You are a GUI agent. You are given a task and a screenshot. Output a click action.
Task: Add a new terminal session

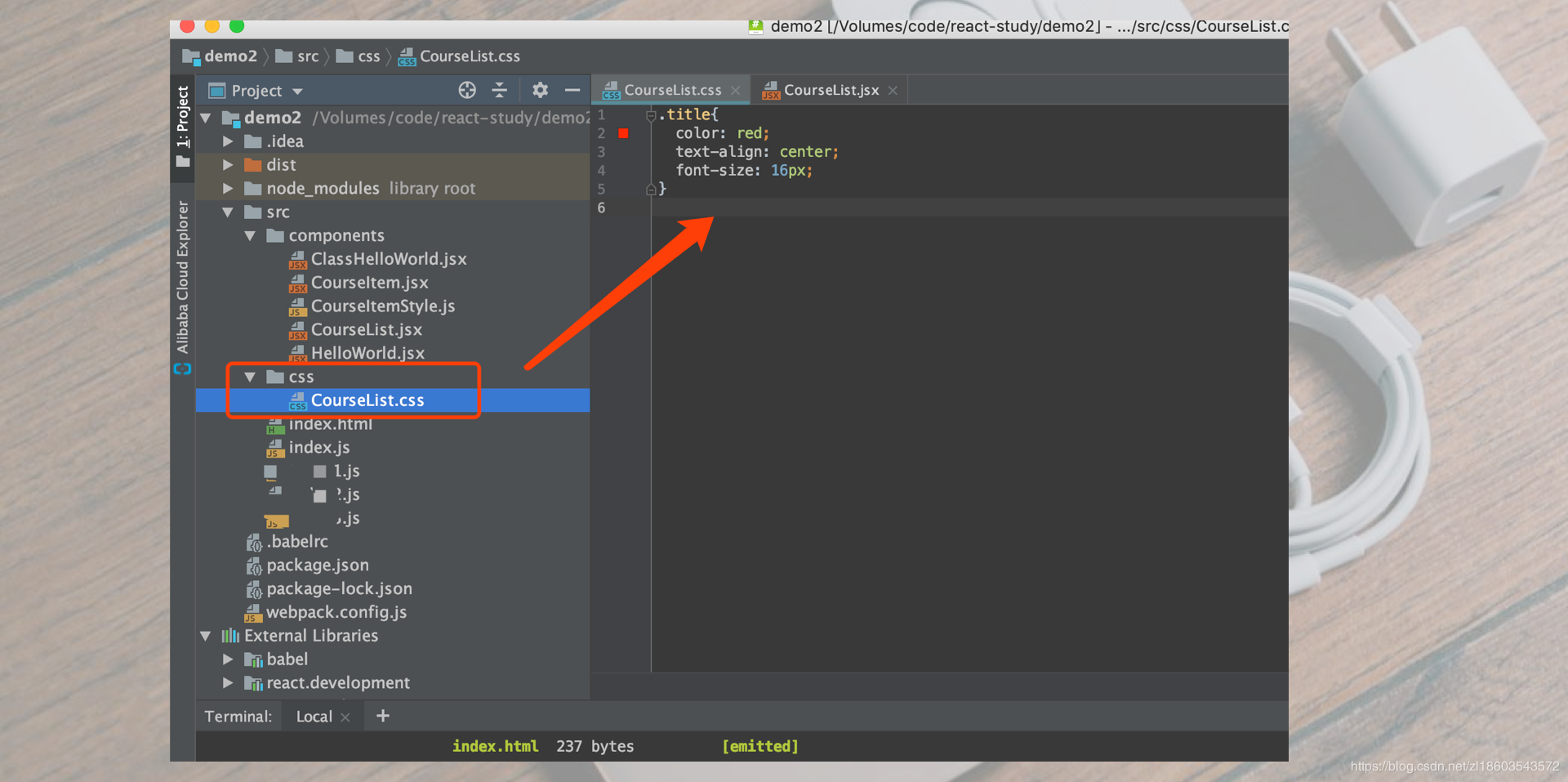click(x=382, y=716)
